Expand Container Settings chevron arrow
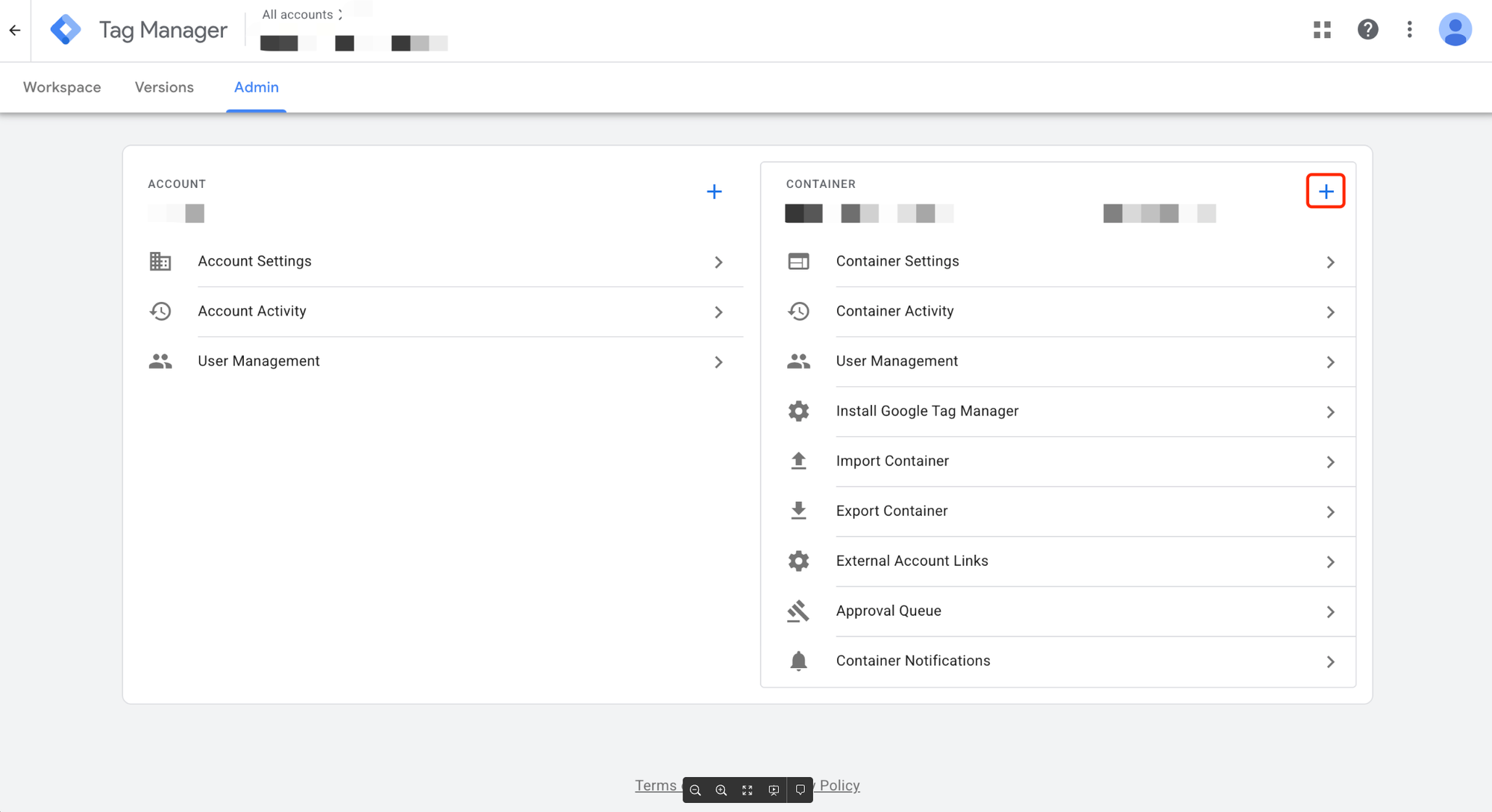1492x812 pixels. pos(1330,262)
